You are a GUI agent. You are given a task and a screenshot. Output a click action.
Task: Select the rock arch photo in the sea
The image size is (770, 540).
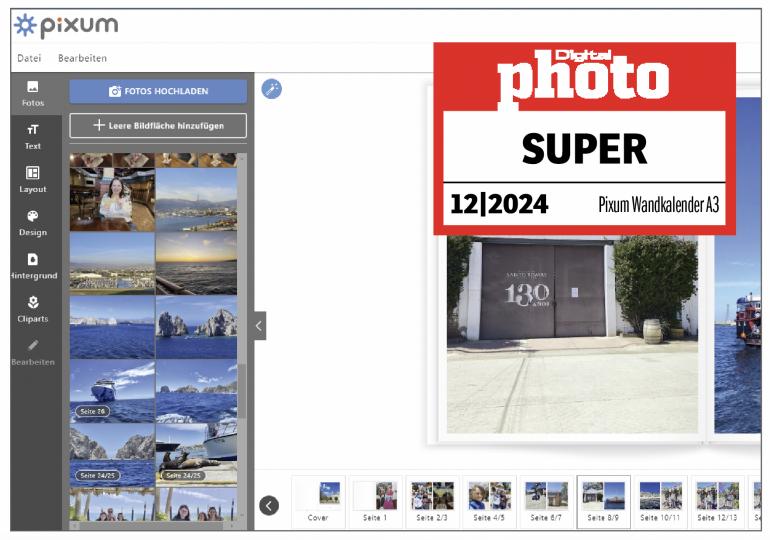pyautogui.click(x=196, y=327)
